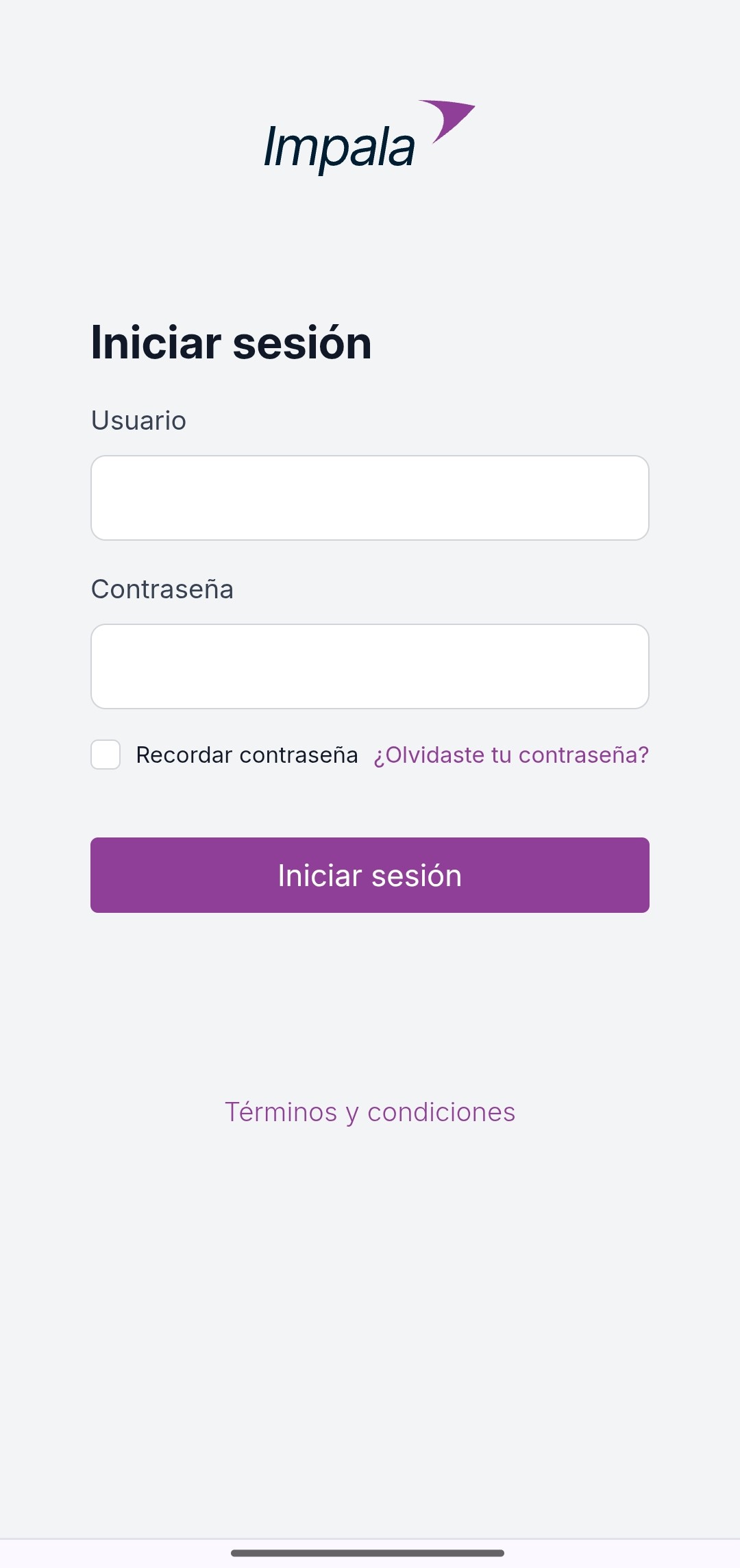Open the ¿Olvidaste tu contraseña? link
The width and height of the screenshot is (740, 1568).
(x=511, y=755)
